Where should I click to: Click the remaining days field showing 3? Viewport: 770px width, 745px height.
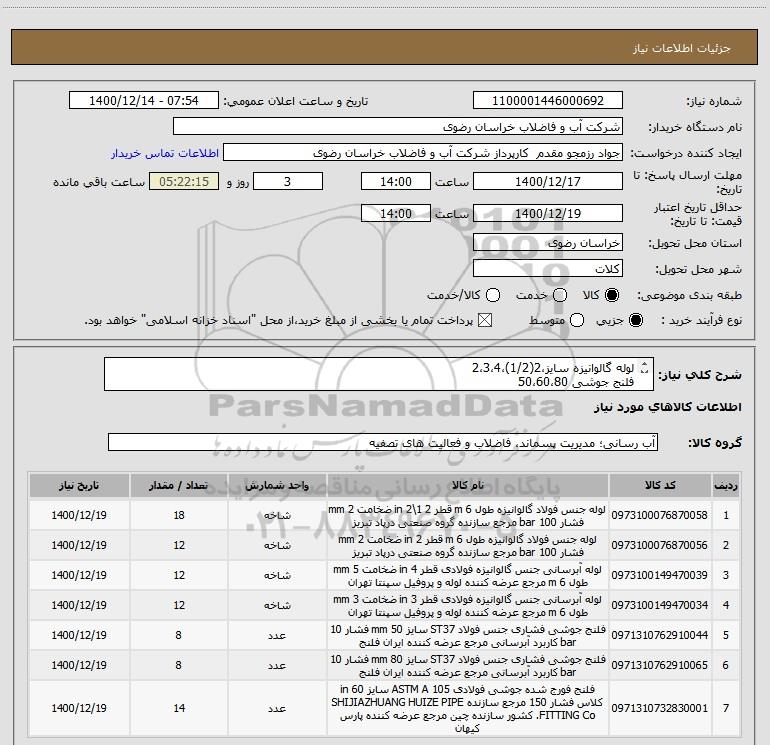tap(288, 181)
